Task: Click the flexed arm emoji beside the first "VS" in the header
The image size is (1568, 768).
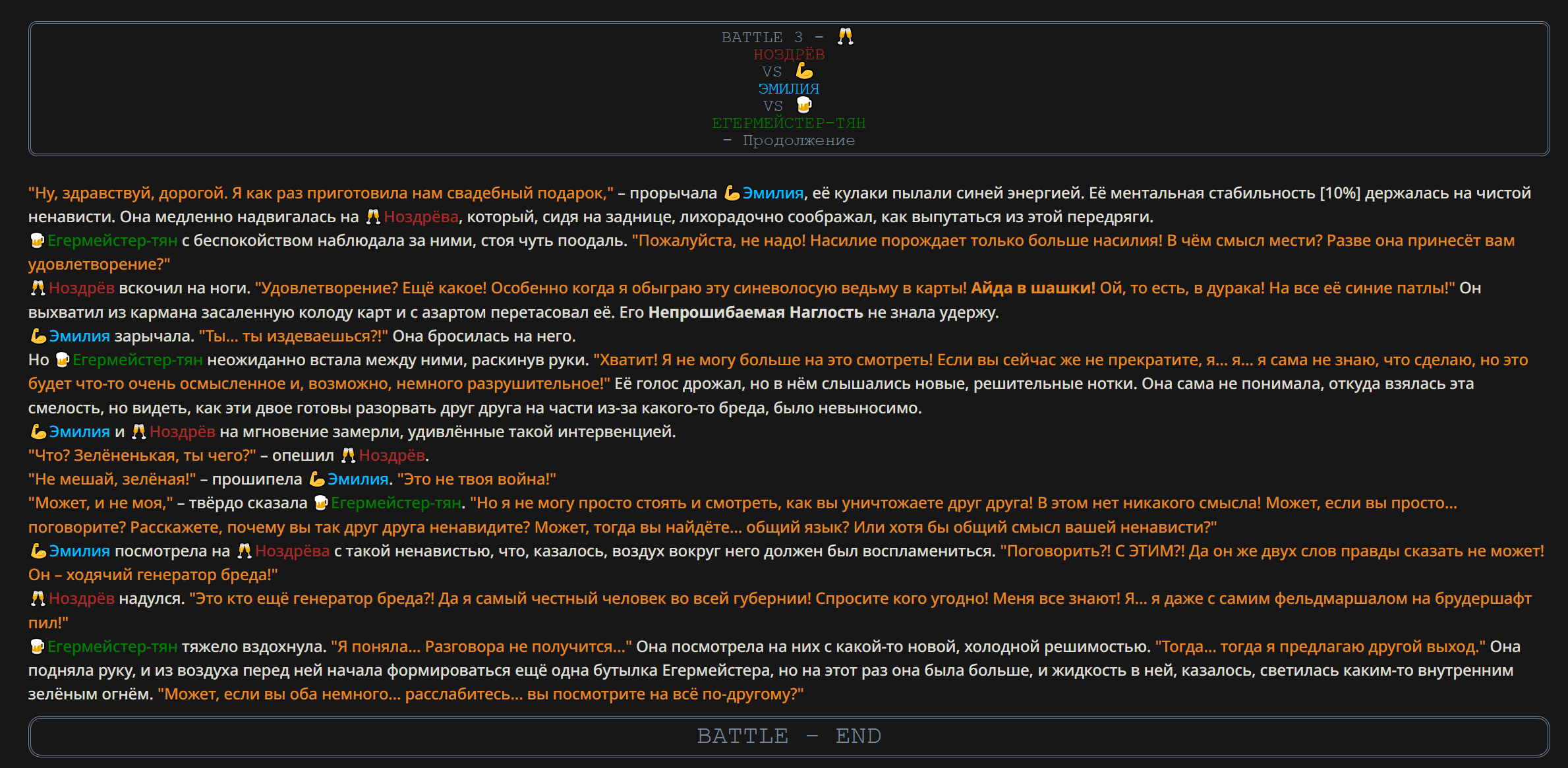Action: pos(804,71)
